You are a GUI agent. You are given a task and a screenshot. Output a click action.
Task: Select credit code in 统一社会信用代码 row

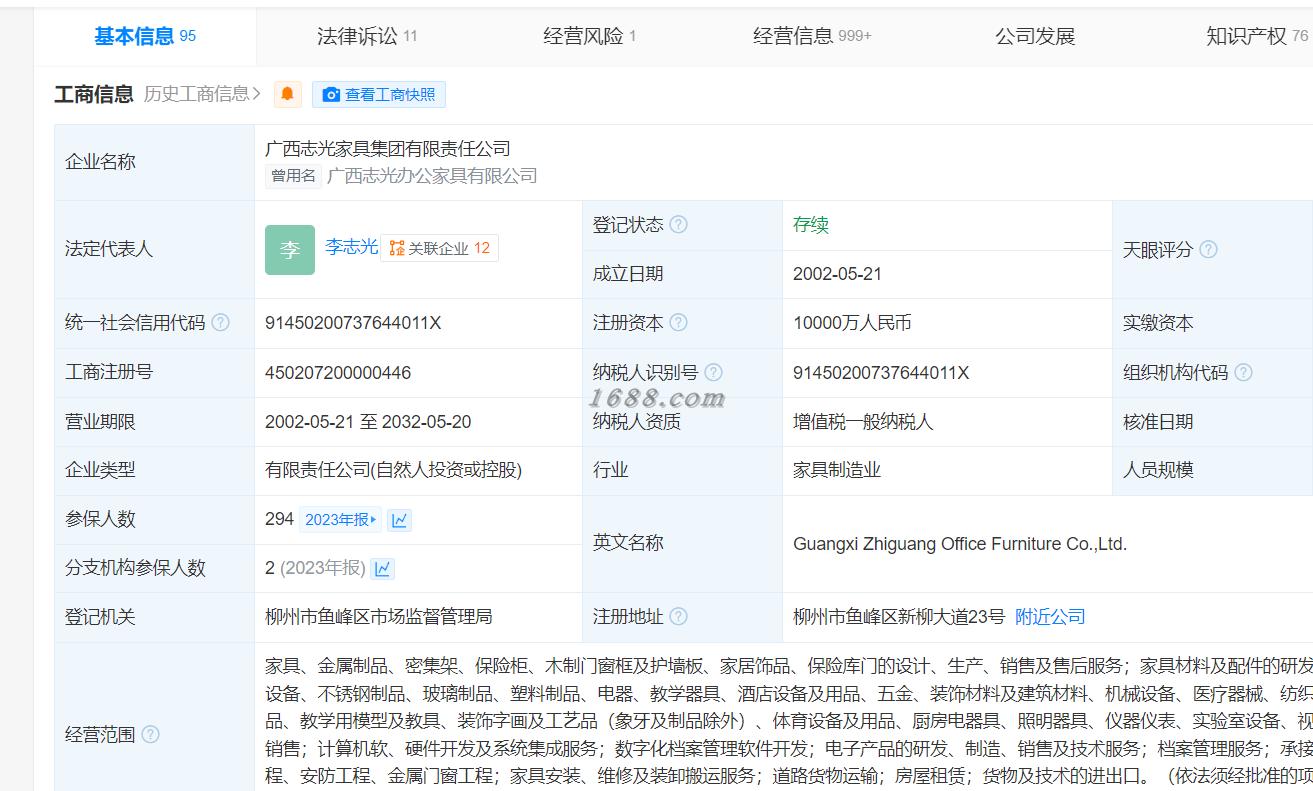pyautogui.click(x=353, y=323)
